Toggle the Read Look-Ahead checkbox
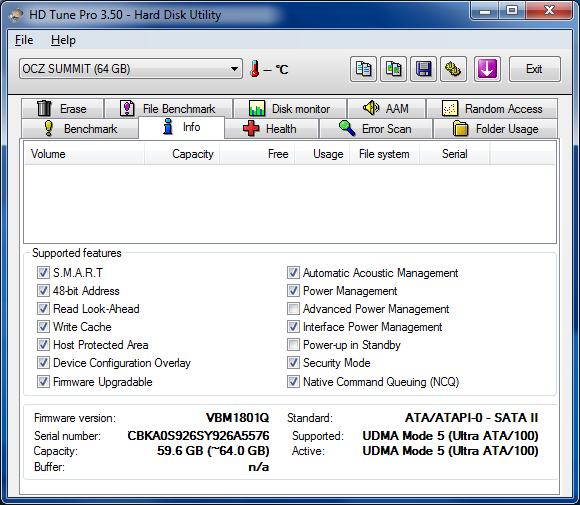Screen dimensions: 580x505 (x=43, y=308)
